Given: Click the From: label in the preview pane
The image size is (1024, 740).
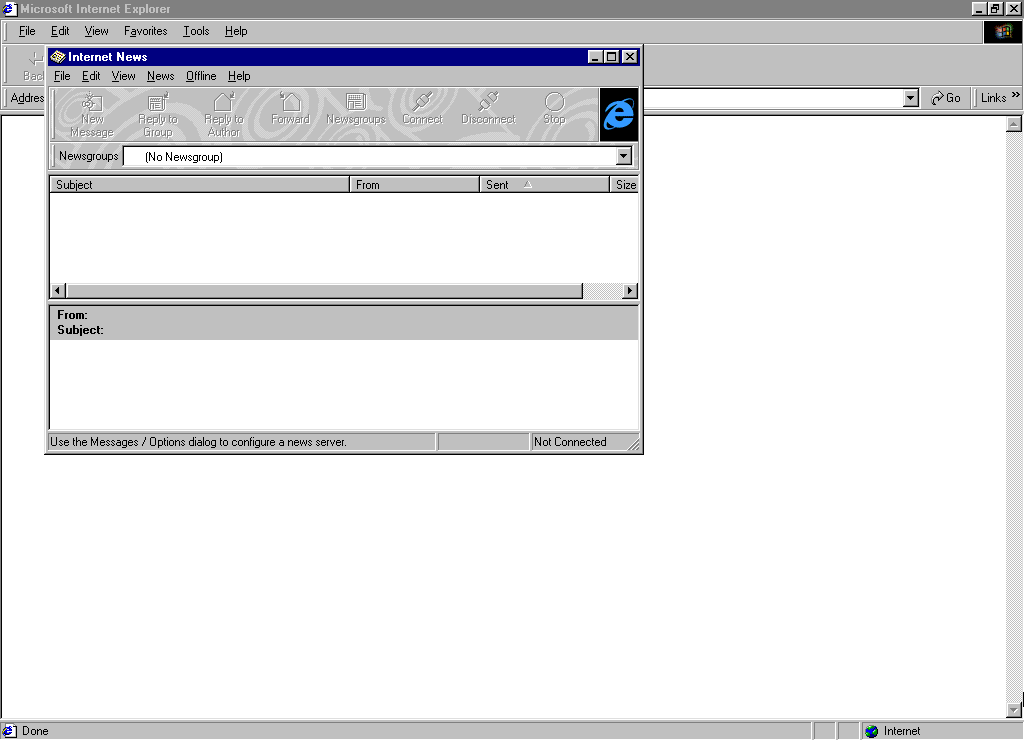Looking at the screenshot, I should 72,315.
